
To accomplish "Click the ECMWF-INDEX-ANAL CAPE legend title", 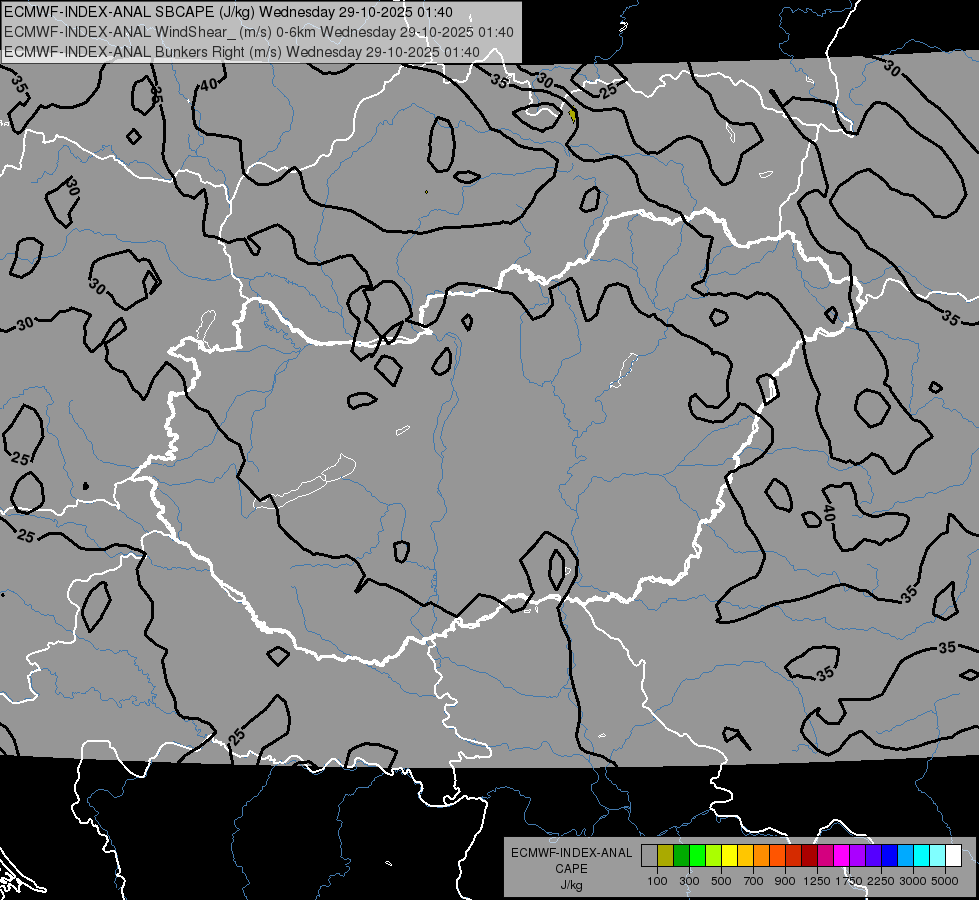I will pyautogui.click(x=571, y=860).
